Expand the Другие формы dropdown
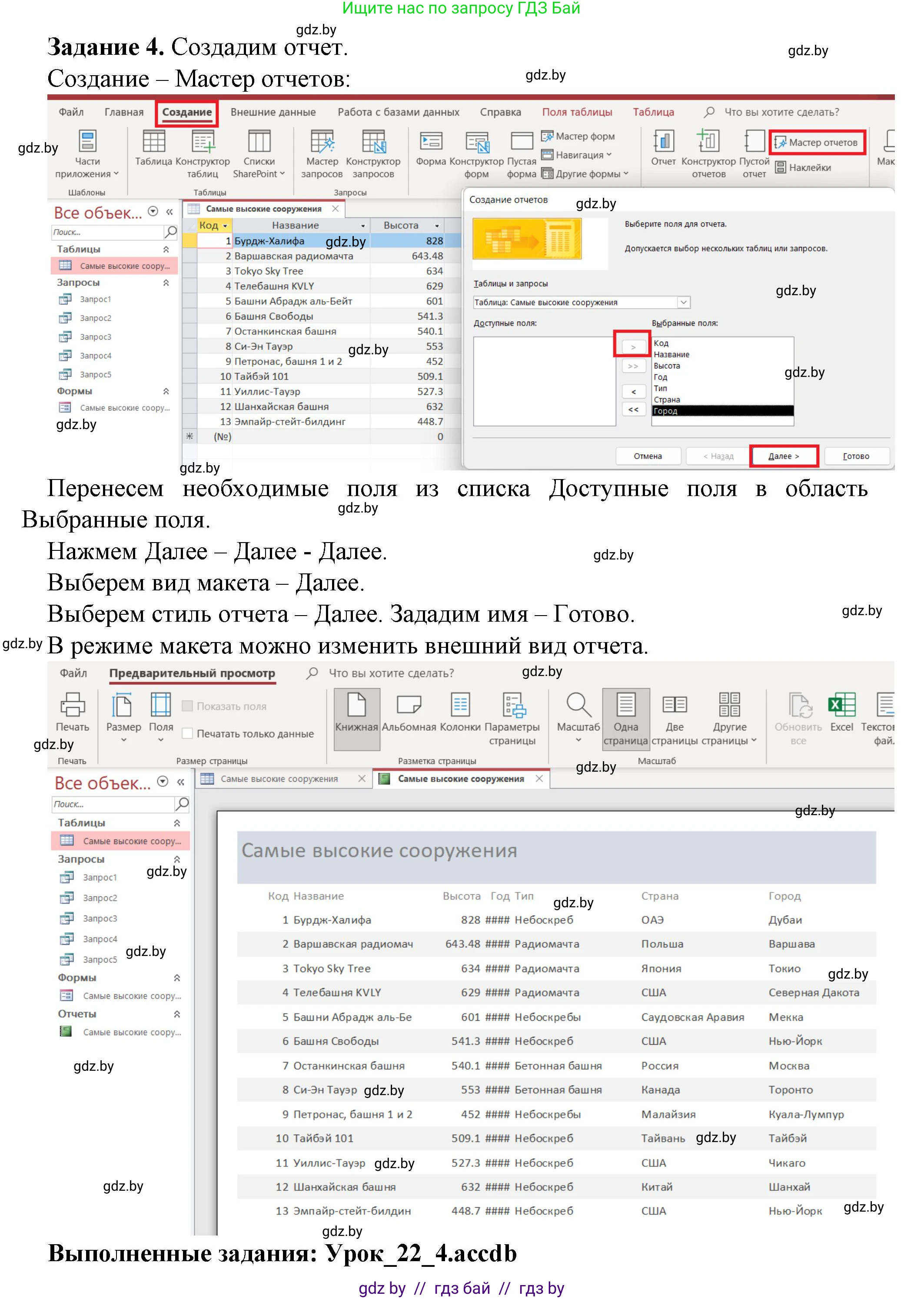The height and width of the screenshot is (1299, 924). (x=587, y=175)
